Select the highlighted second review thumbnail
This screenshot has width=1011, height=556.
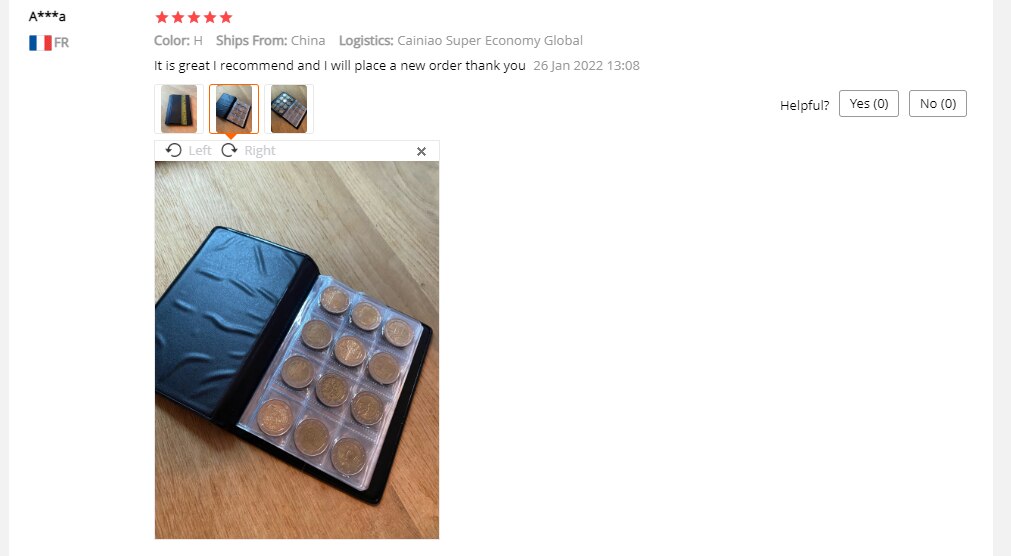point(233,109)
